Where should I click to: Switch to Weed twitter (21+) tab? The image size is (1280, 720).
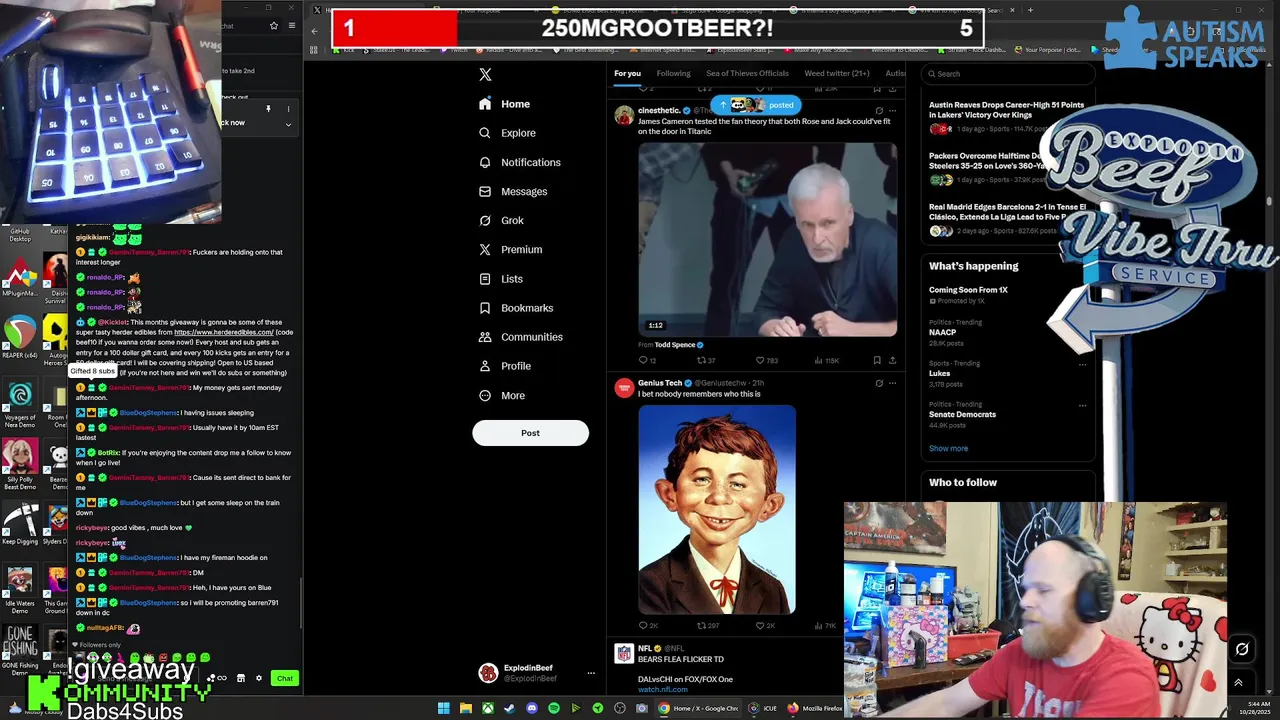pos(837,73)
